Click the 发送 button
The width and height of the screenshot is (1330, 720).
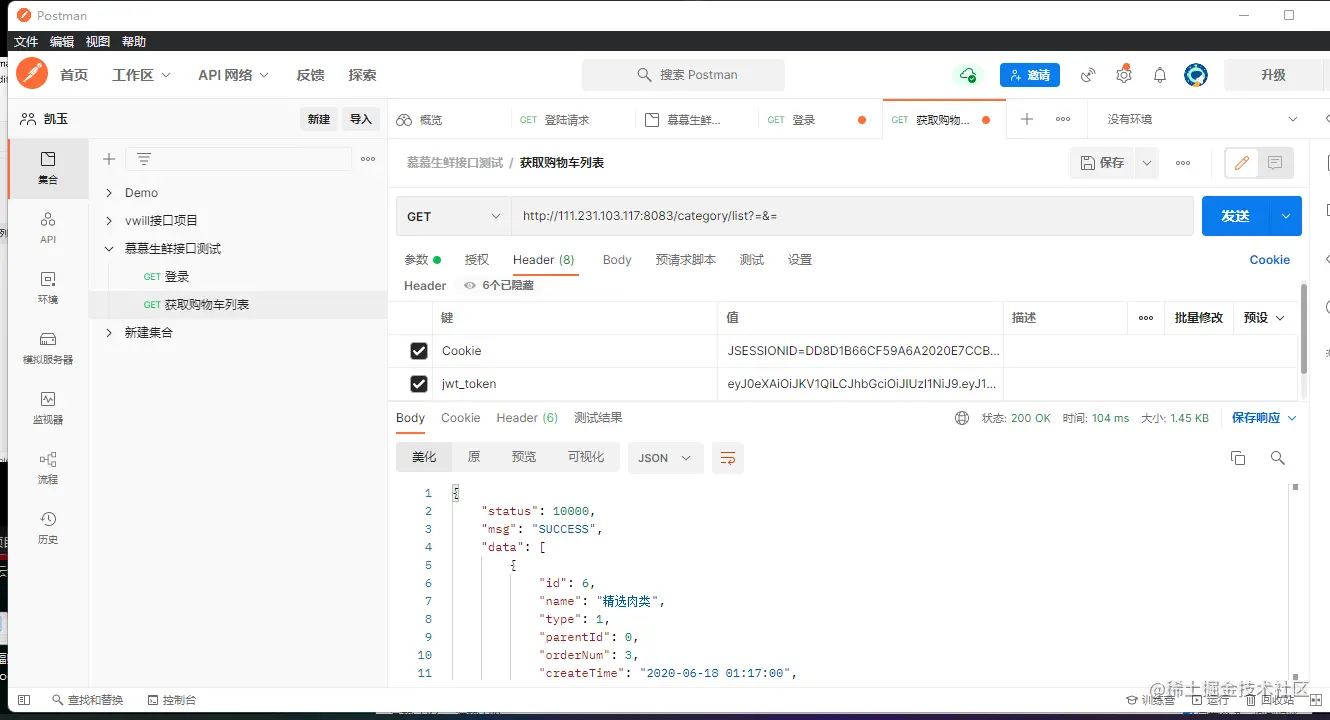1236,216
